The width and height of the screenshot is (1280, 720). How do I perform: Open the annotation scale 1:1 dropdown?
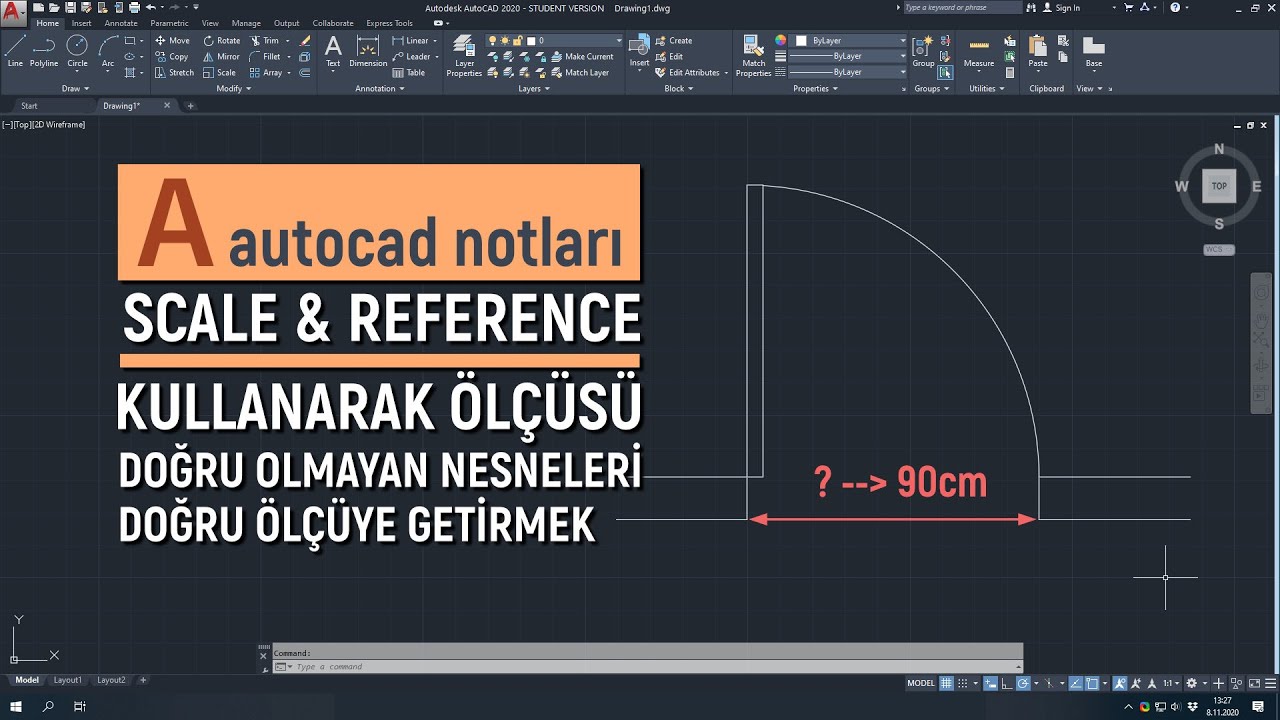1169,683
